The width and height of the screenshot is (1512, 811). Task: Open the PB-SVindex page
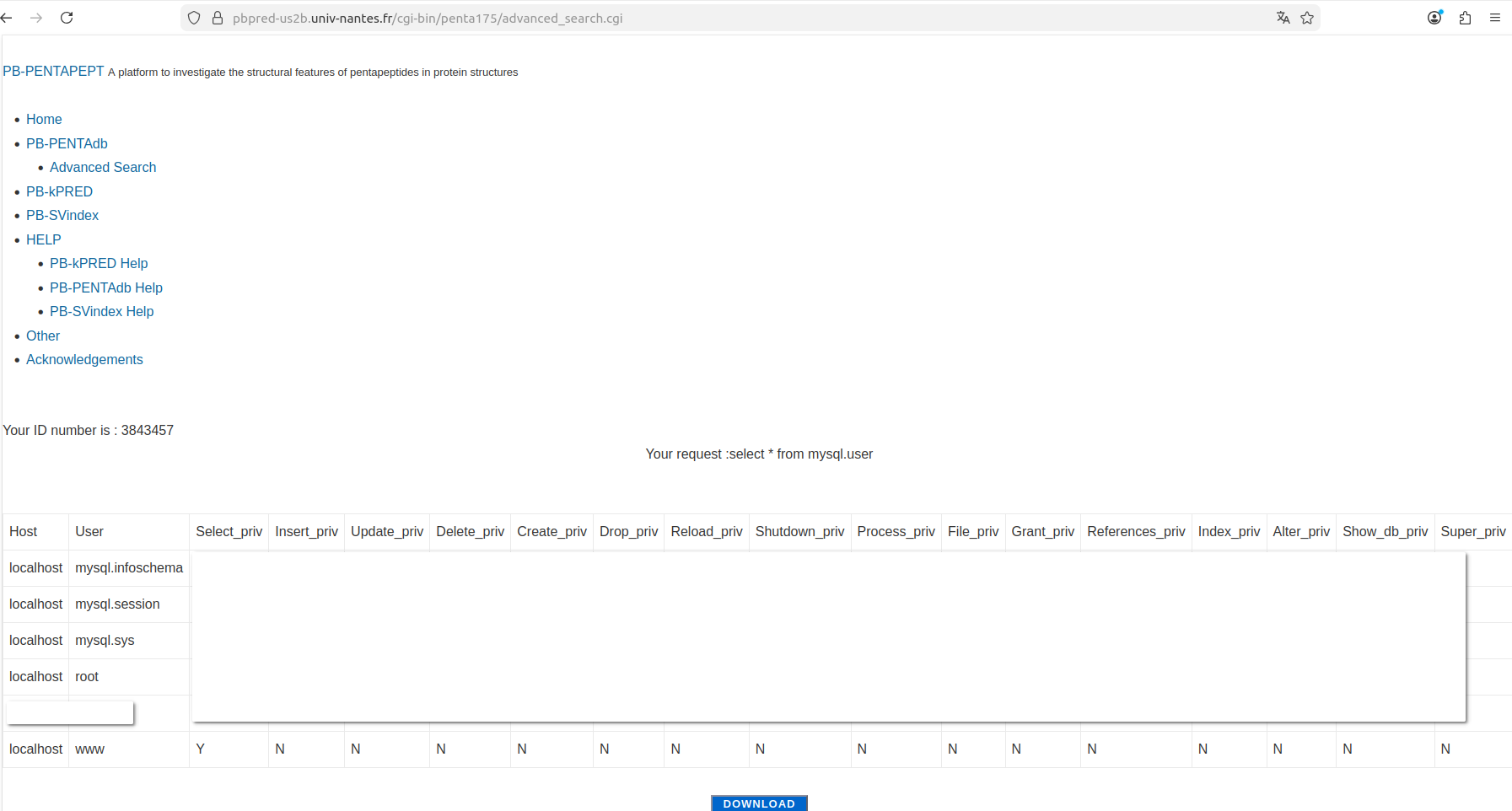coord(62,216)
